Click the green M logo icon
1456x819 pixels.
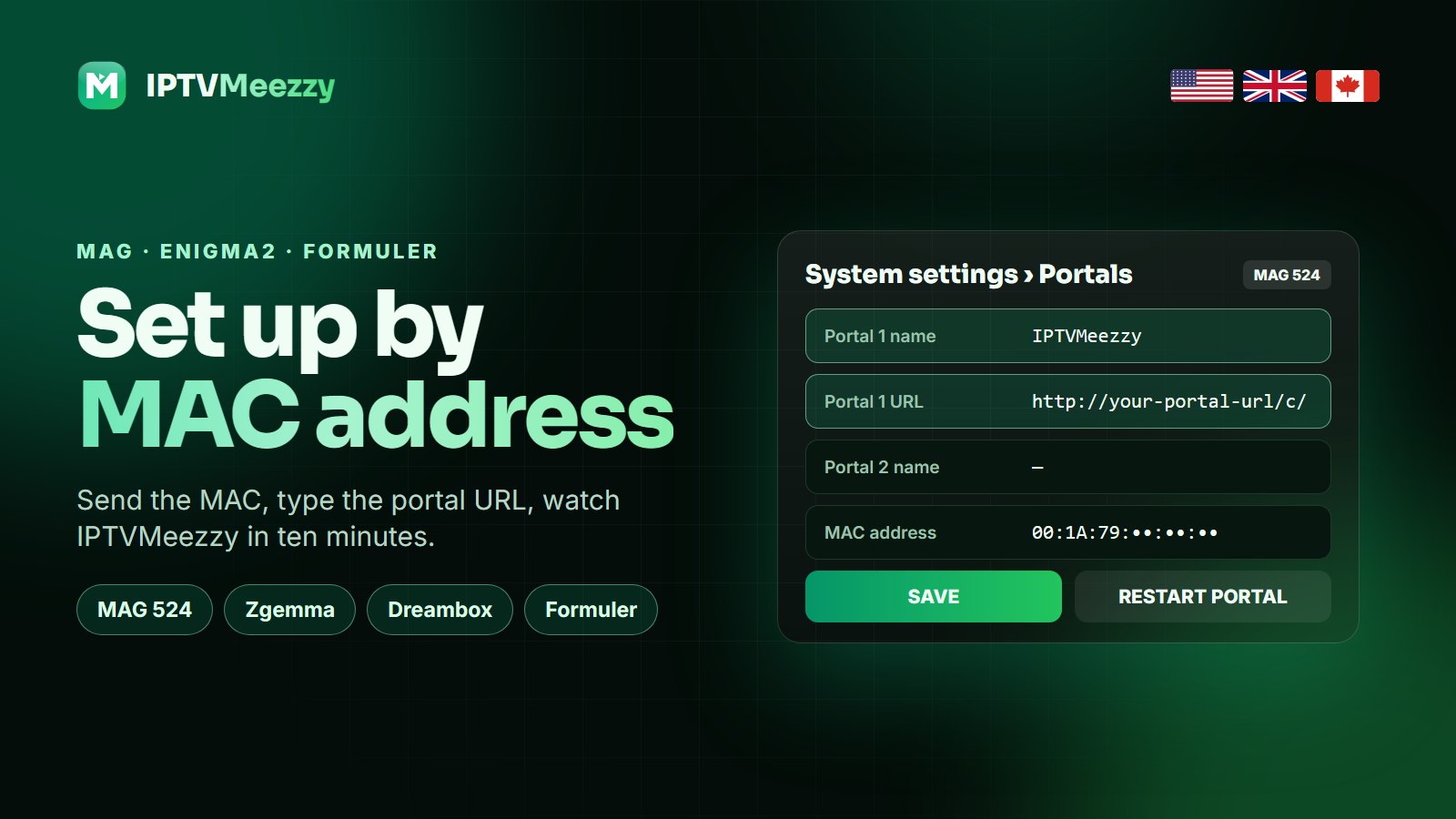[x=102, y=86]
